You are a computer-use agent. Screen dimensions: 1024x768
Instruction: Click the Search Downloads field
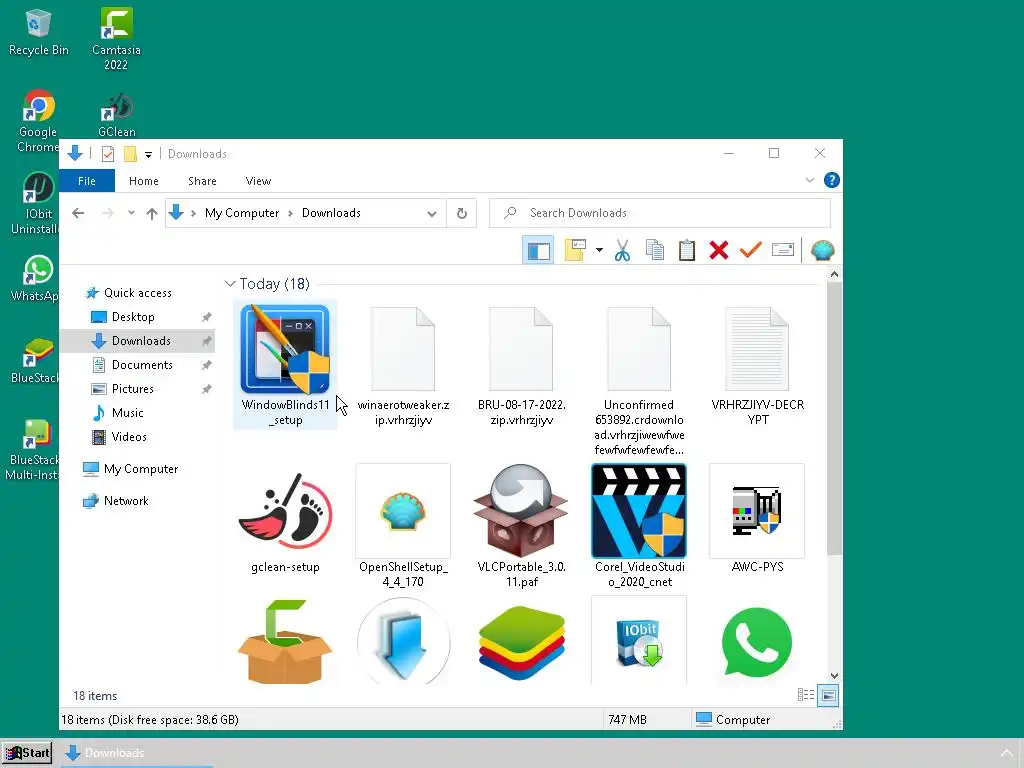pyautogui.click(x=660, y=213)
